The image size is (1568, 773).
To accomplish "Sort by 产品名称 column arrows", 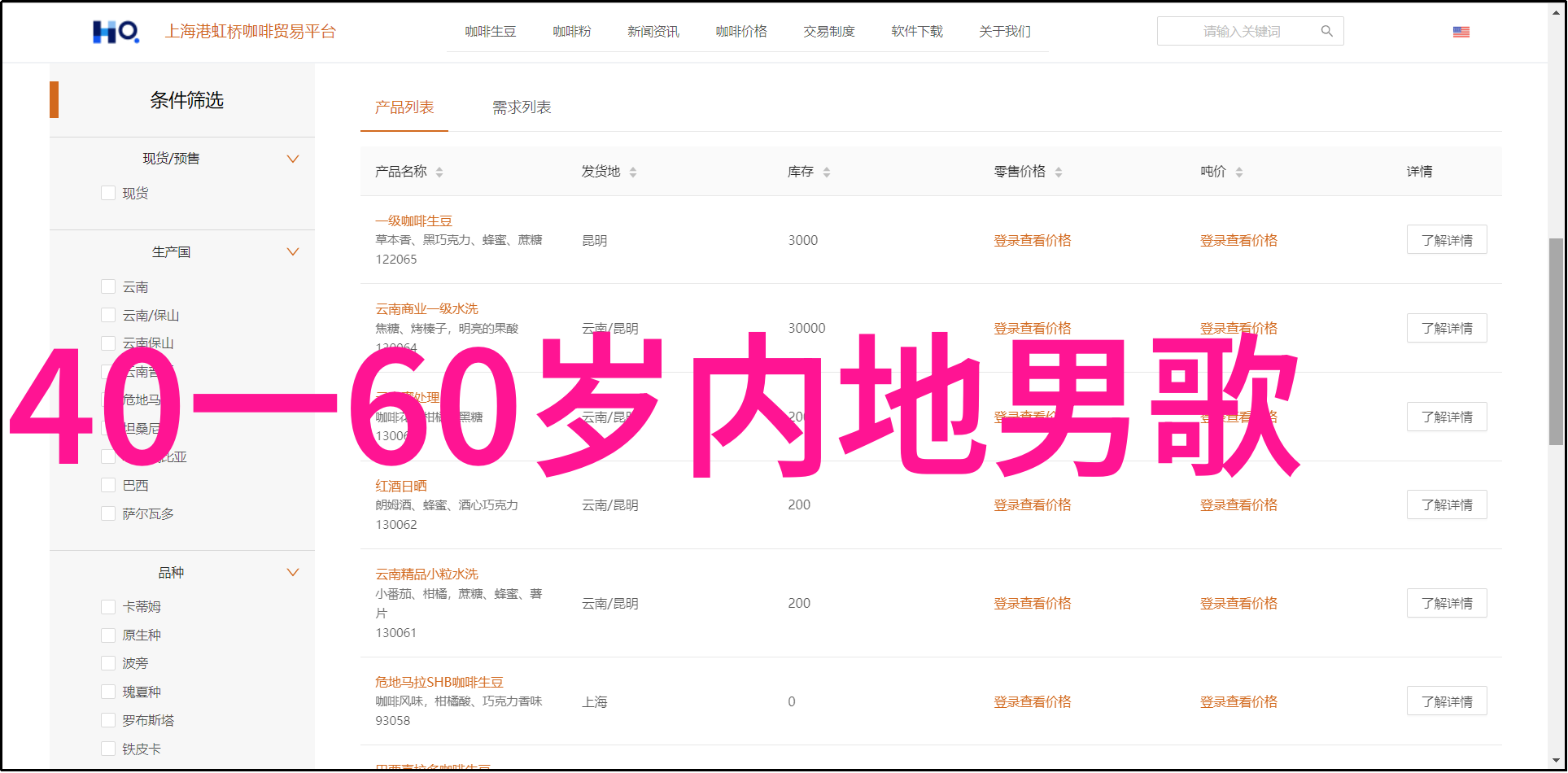I will (439, 172).
